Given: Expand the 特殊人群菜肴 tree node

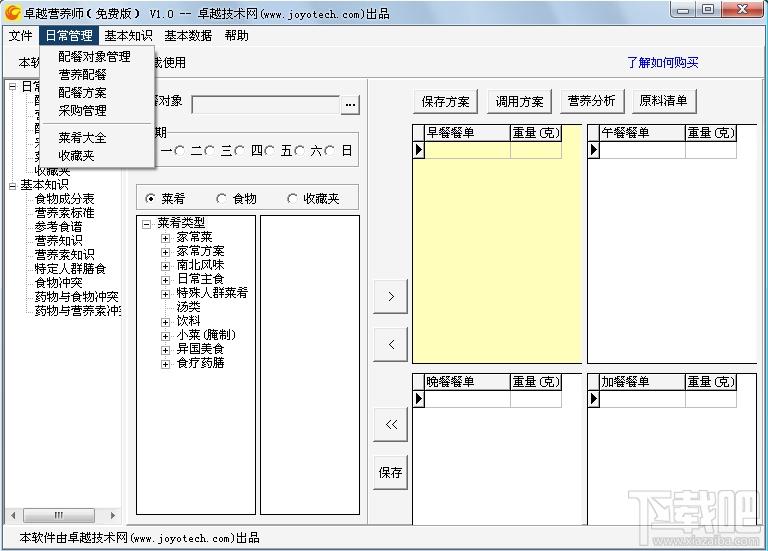Looking at the screenshot, I should click(x=166, y=294).
